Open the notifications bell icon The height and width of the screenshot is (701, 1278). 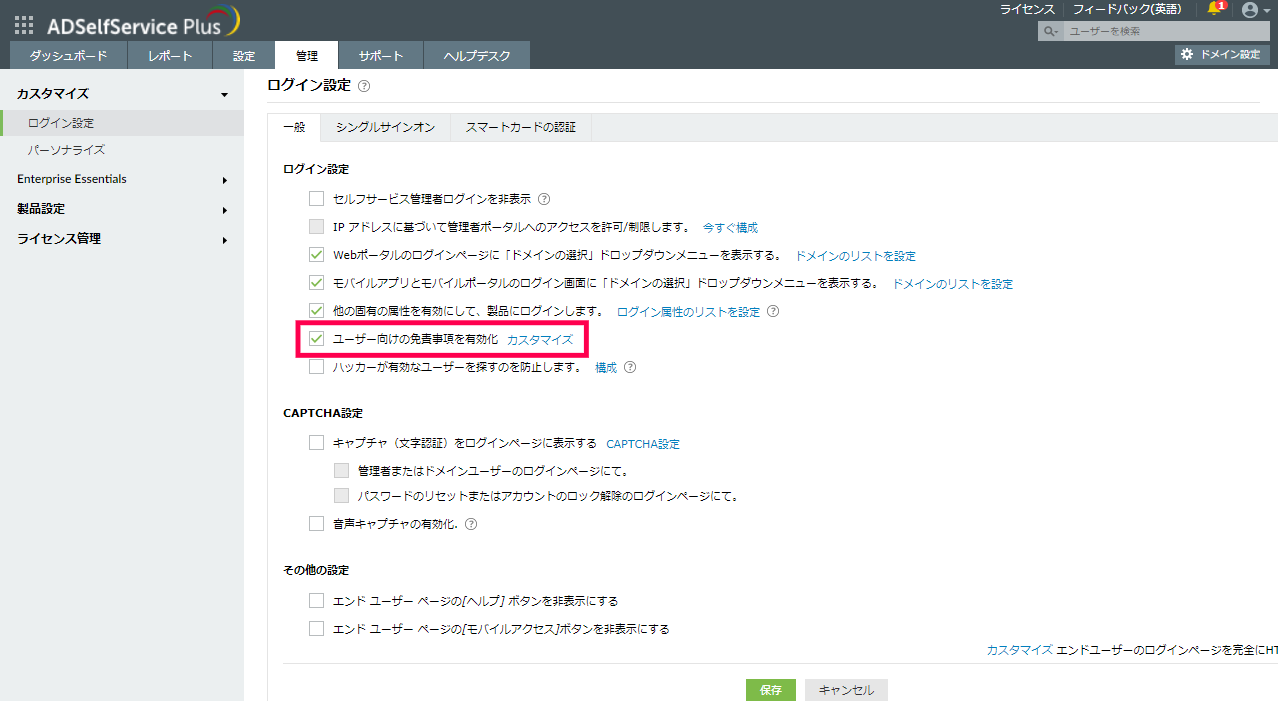[x=1215, y=9]
